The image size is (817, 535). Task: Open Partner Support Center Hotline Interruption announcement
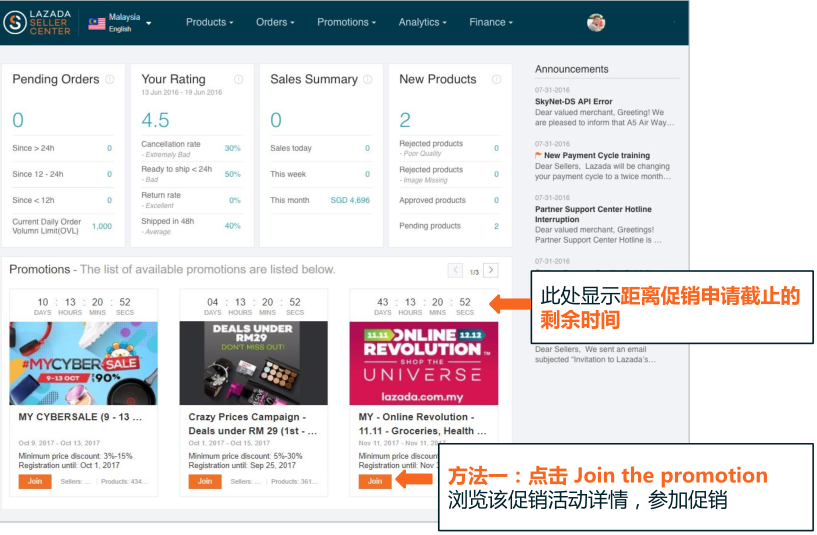coord(593,214)
